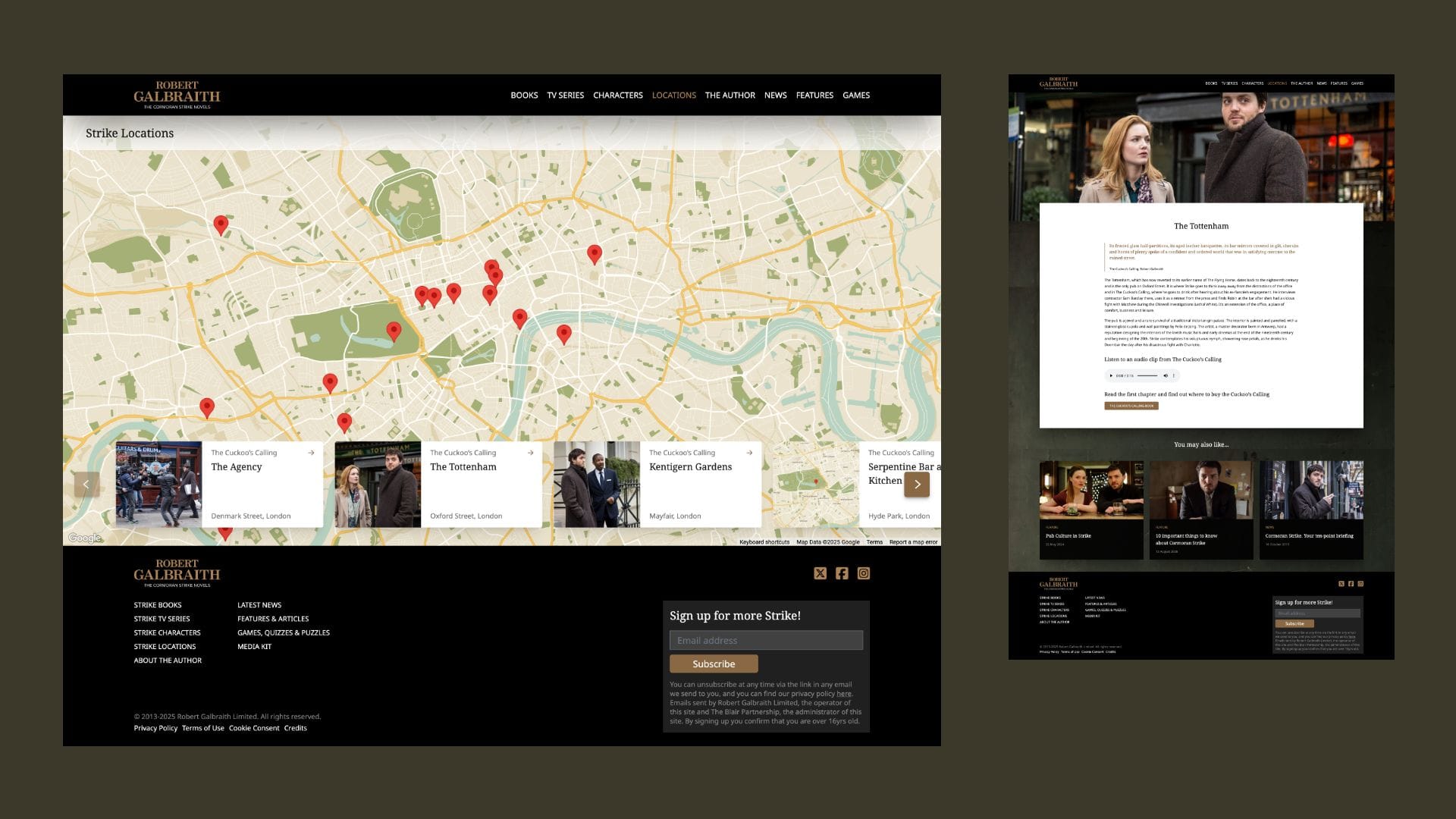The image size is (1456, 819).
Task: Open Credits link on Locations page
Action: (296, 728)
